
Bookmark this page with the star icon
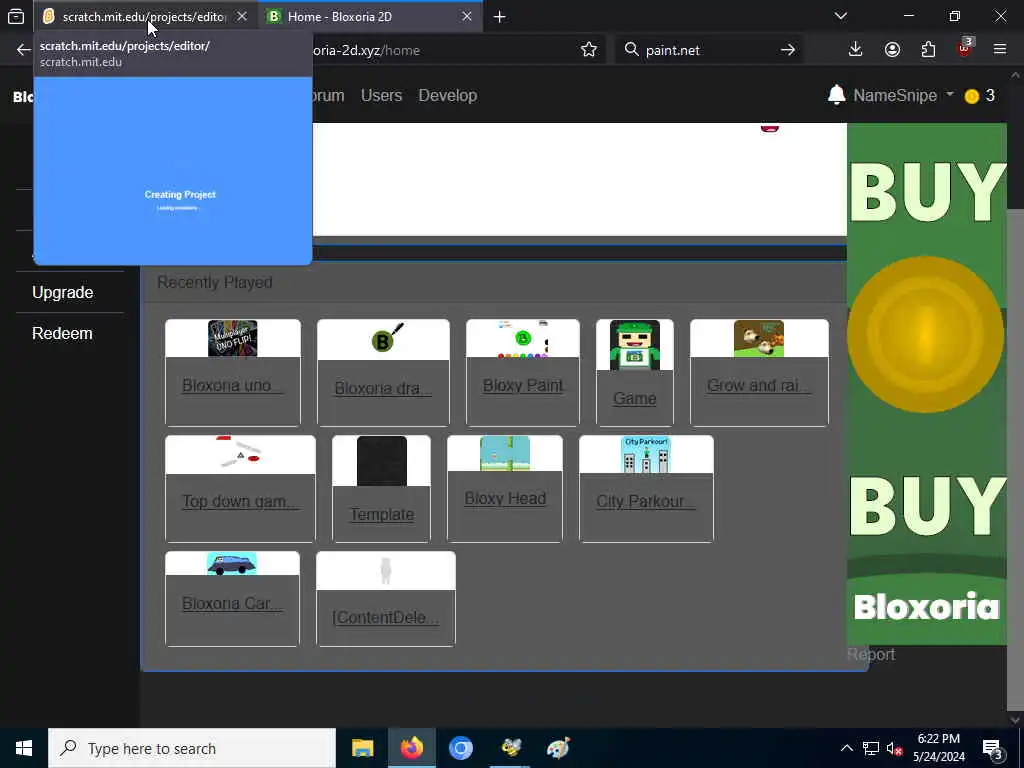tap(588, 50)
